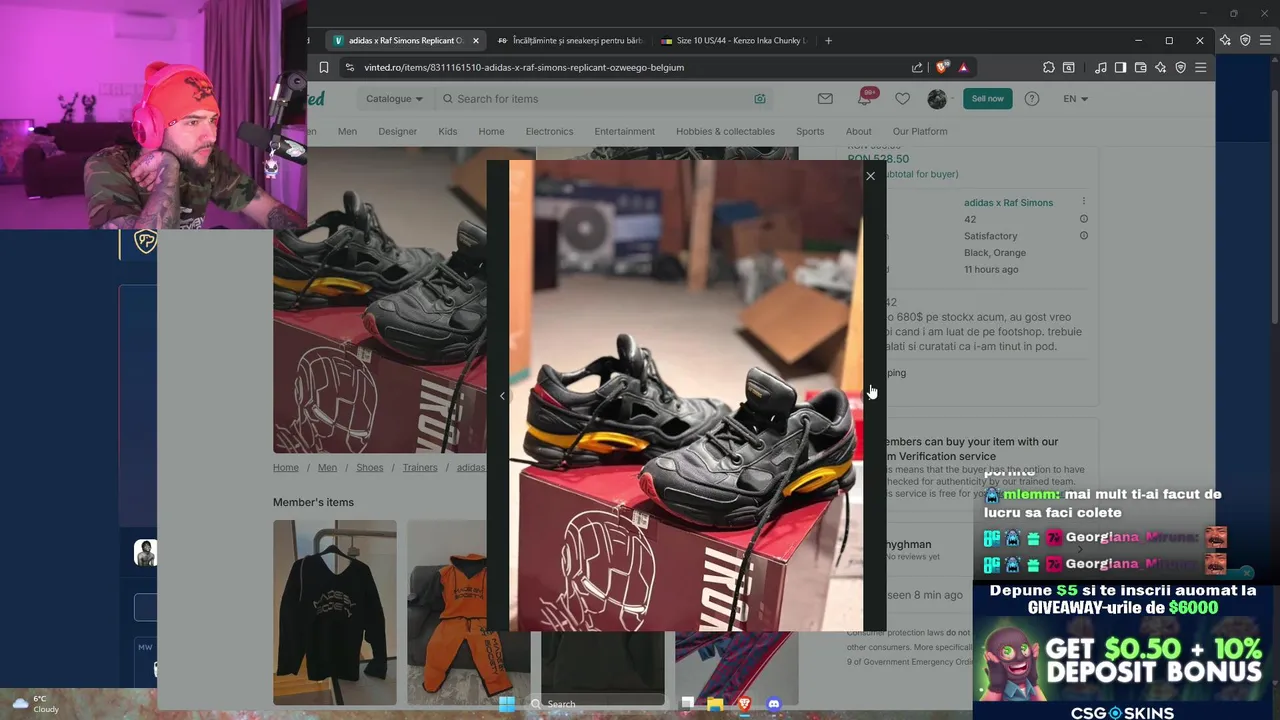This screenshot has height=720, width=1280.
Task: Switch to Încălțăminte și sneakerși tab
Action: 570,41
